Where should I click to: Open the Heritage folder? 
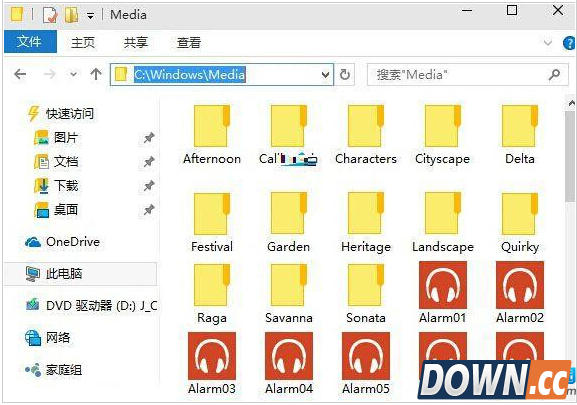pyautogui.click(x=366, y=223)
